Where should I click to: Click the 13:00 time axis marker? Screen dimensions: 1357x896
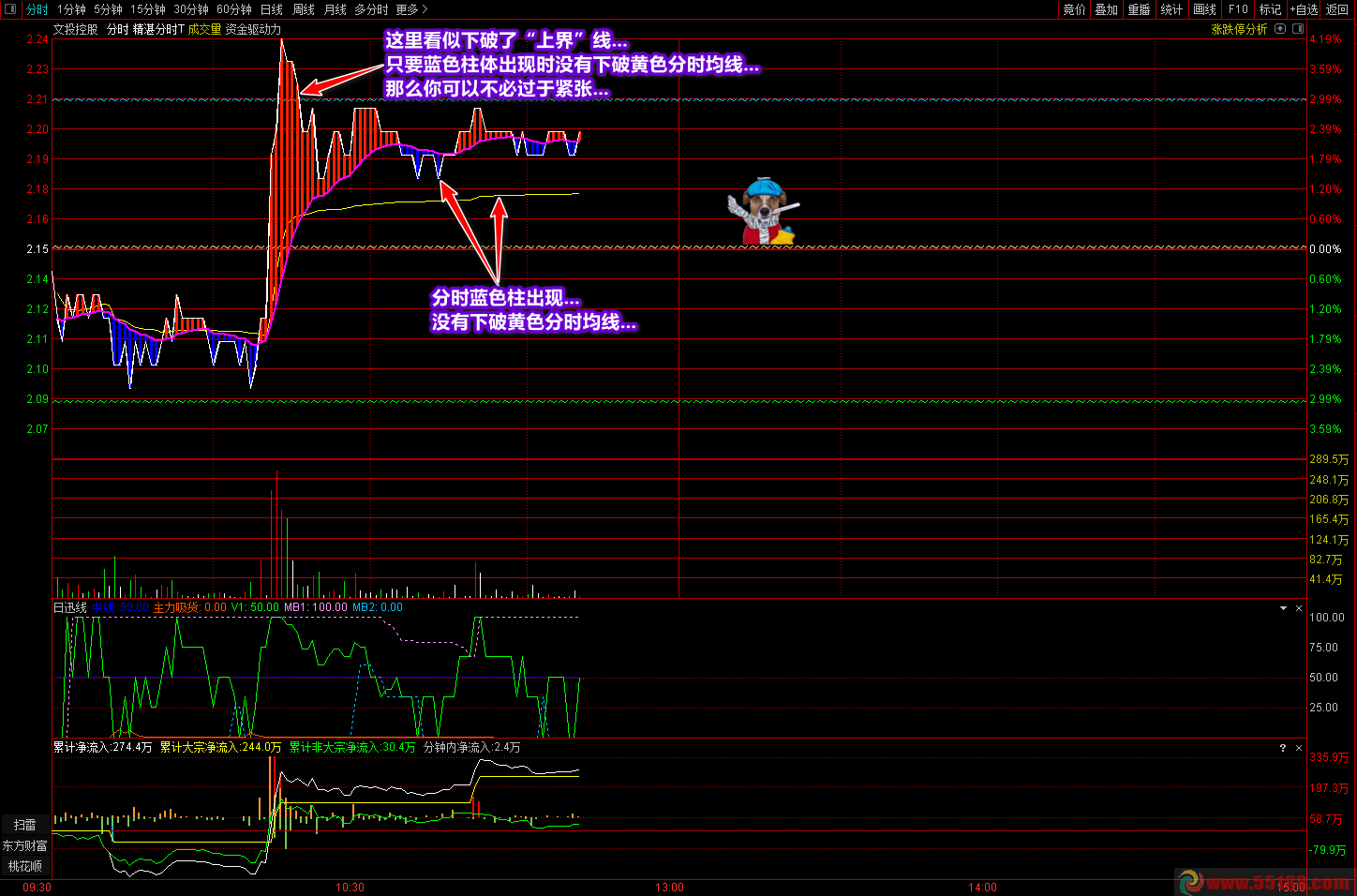669,887
